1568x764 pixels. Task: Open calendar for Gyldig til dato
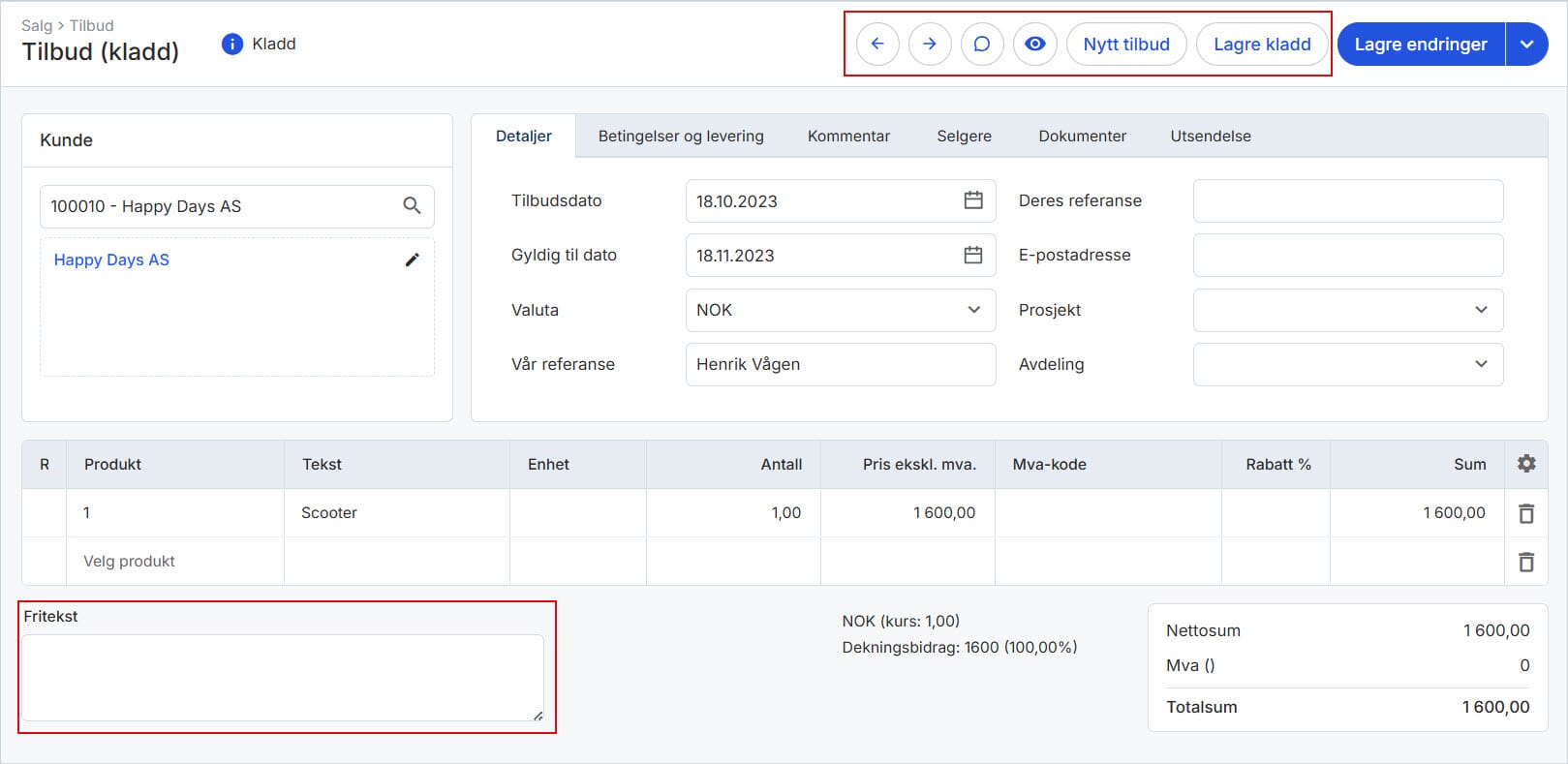(x=973, y=255)
